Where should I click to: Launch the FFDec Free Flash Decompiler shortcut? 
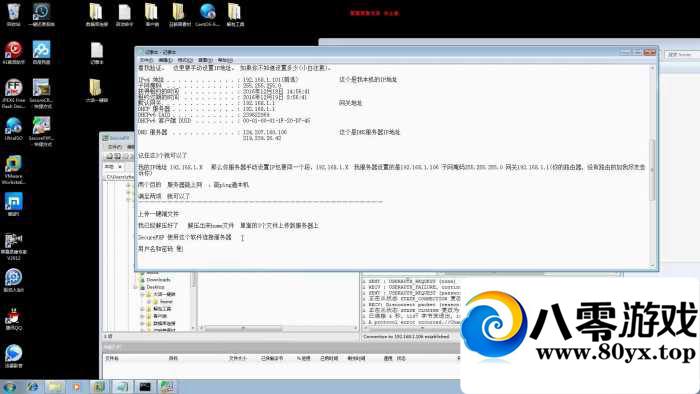tap(13, 94)
